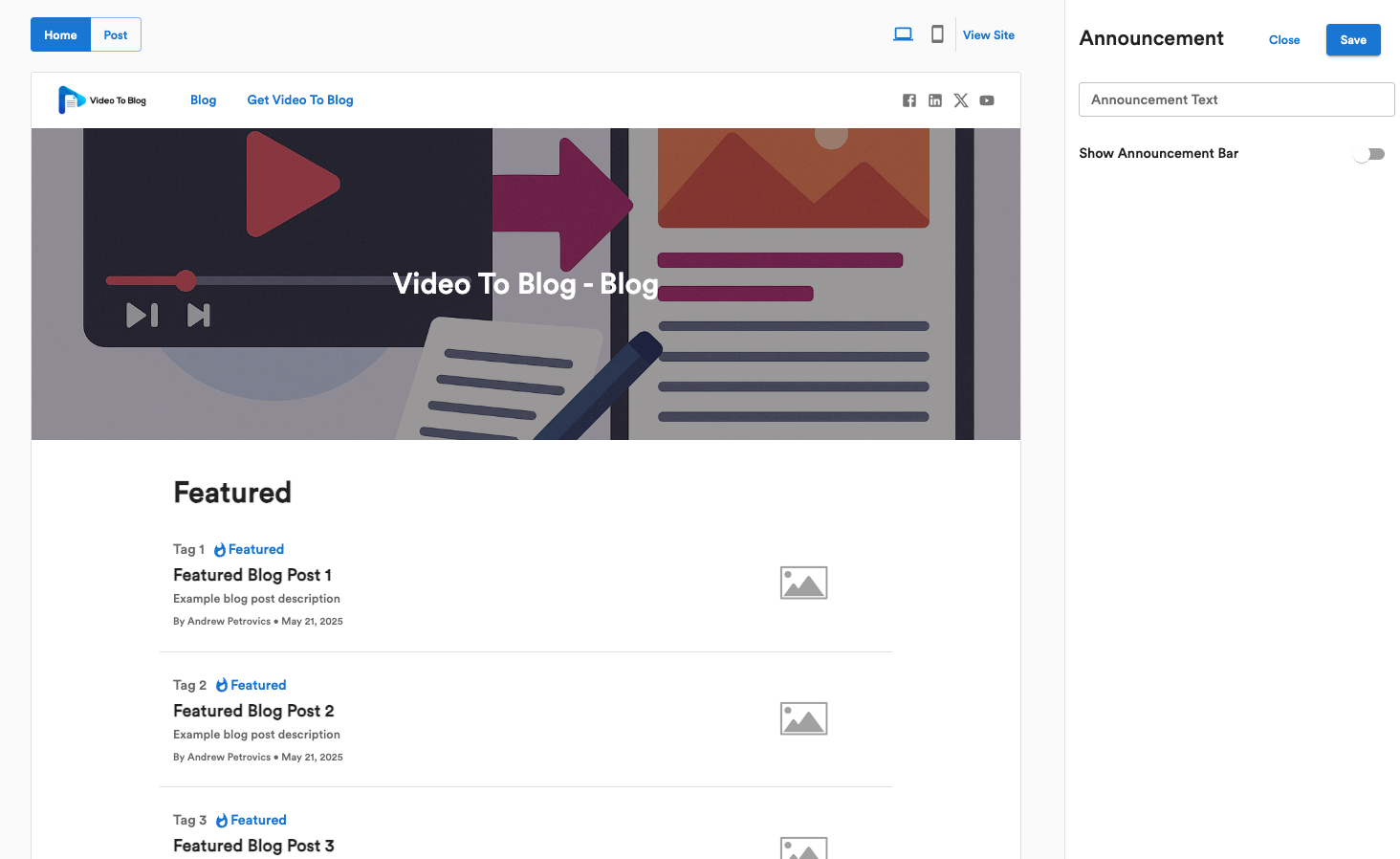Click the Featured tag link for Tag 2
This screenshot has height=859, width=1400.
click(x=258, y=685)
